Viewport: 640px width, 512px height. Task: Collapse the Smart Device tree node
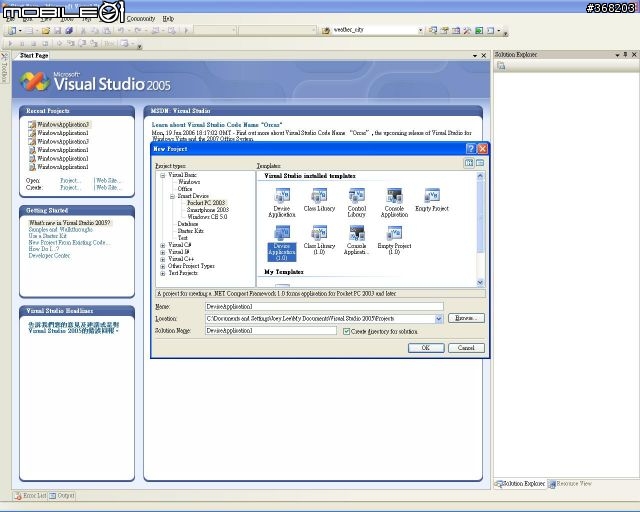(x=172, y=196)
